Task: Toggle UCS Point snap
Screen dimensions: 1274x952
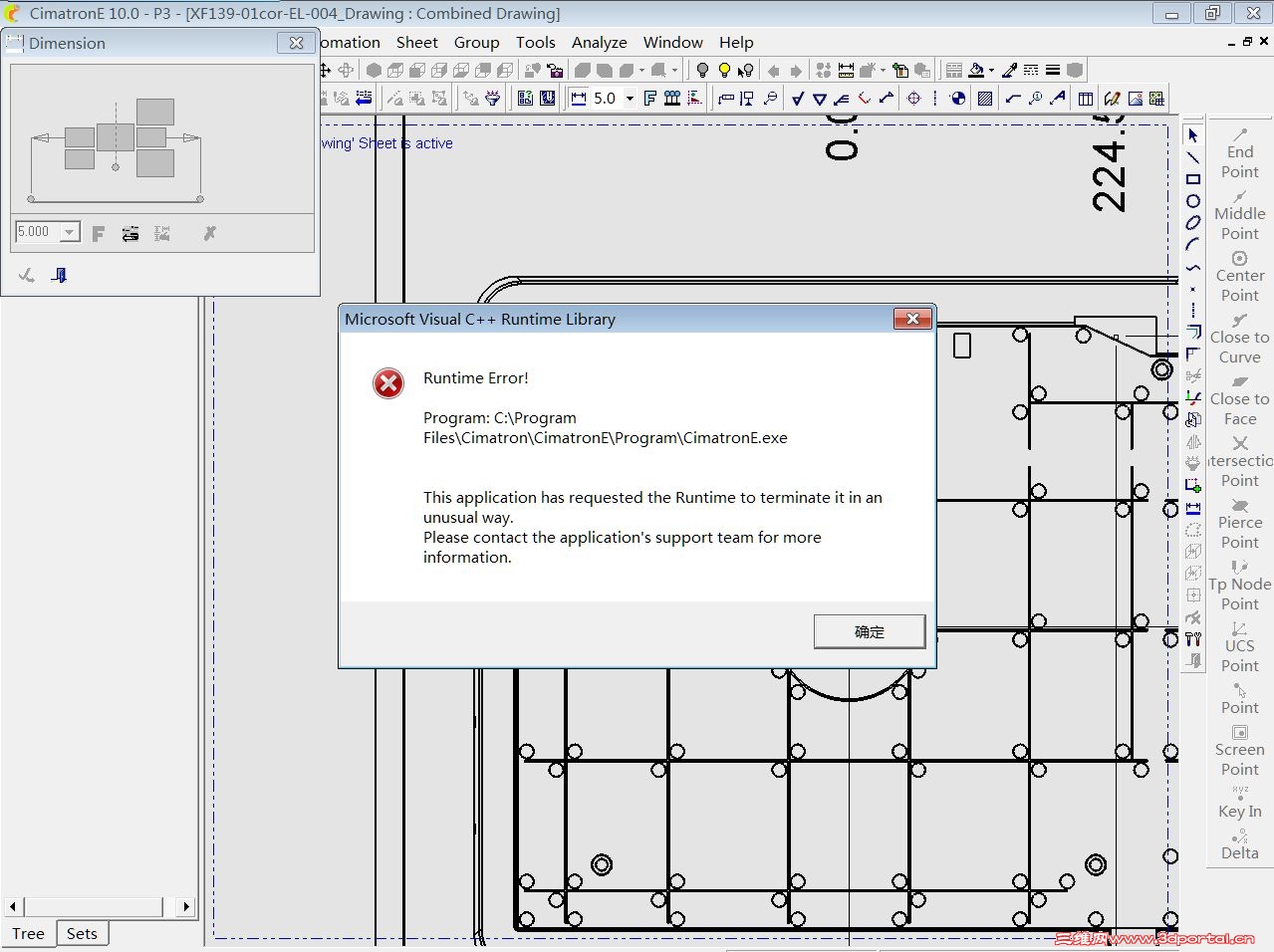Action: [x=1240, y=646]
